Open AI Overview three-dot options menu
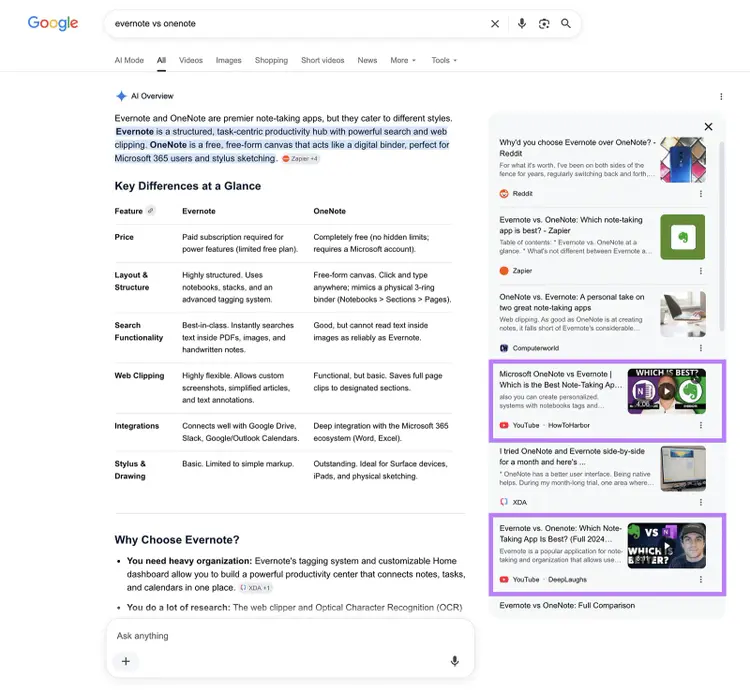The image size is (750, 691). tap(721, 97)
